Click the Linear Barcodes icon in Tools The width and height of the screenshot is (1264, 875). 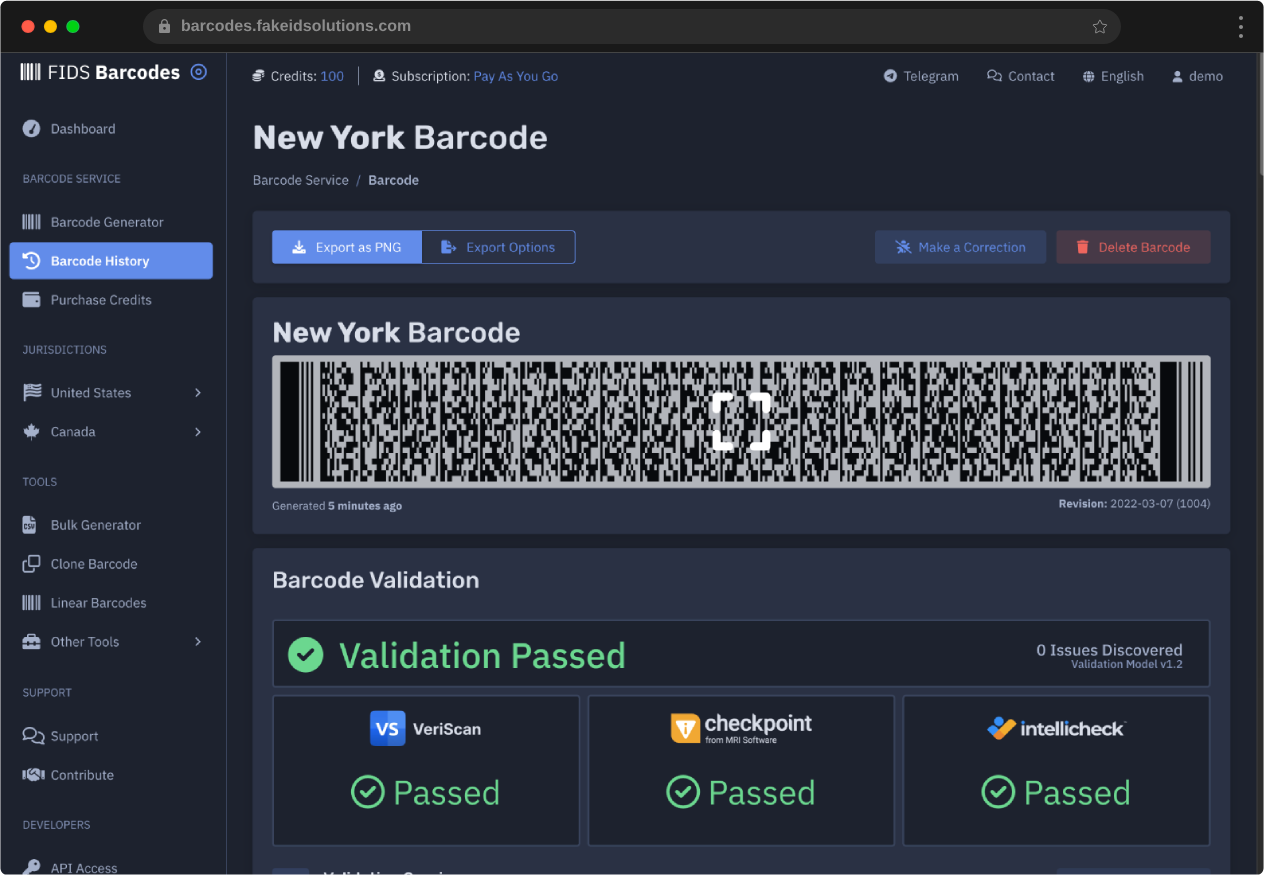click(x=32, y=603)
